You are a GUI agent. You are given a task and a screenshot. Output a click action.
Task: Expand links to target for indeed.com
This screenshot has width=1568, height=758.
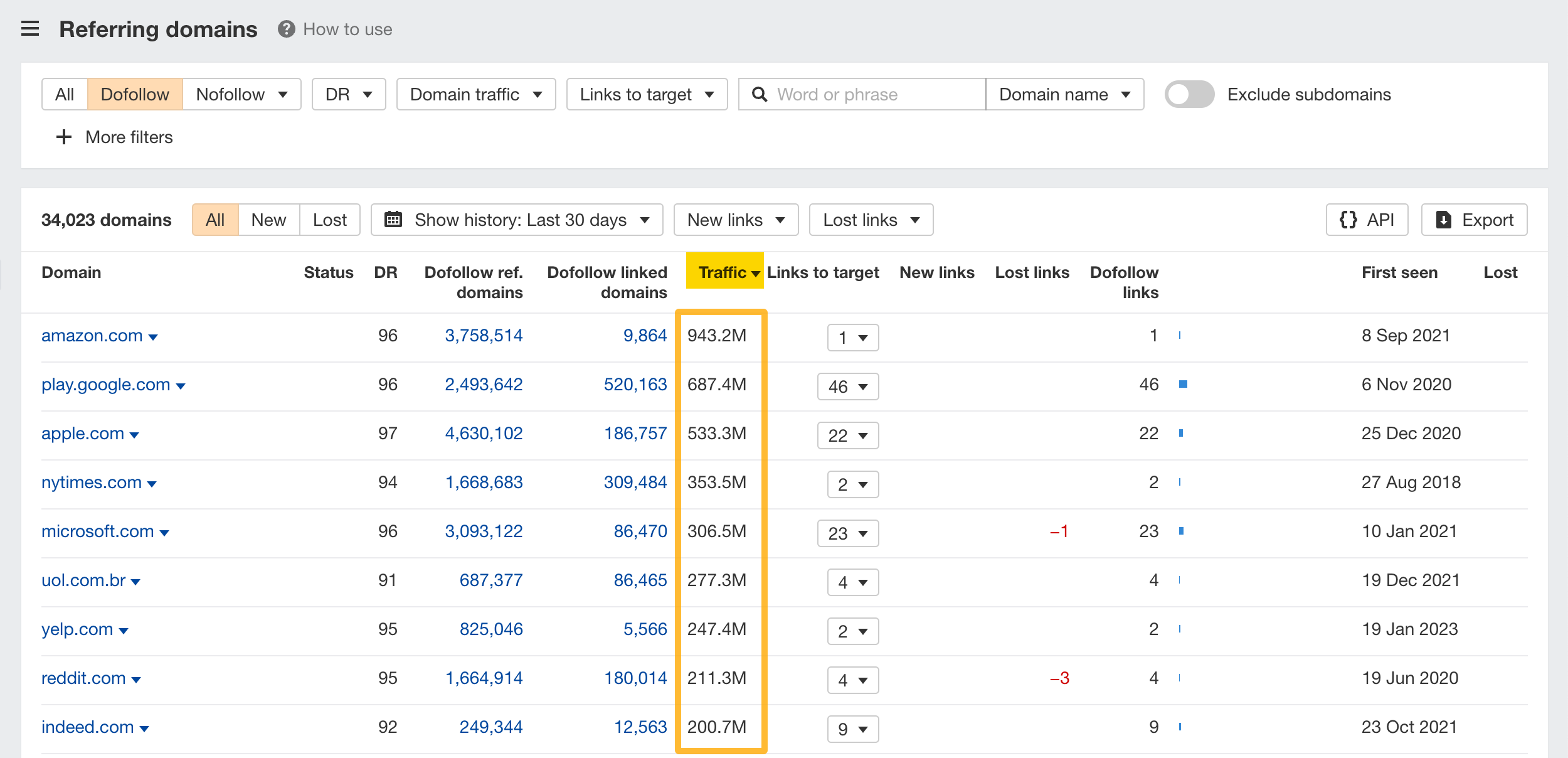[x=853, y=729]
